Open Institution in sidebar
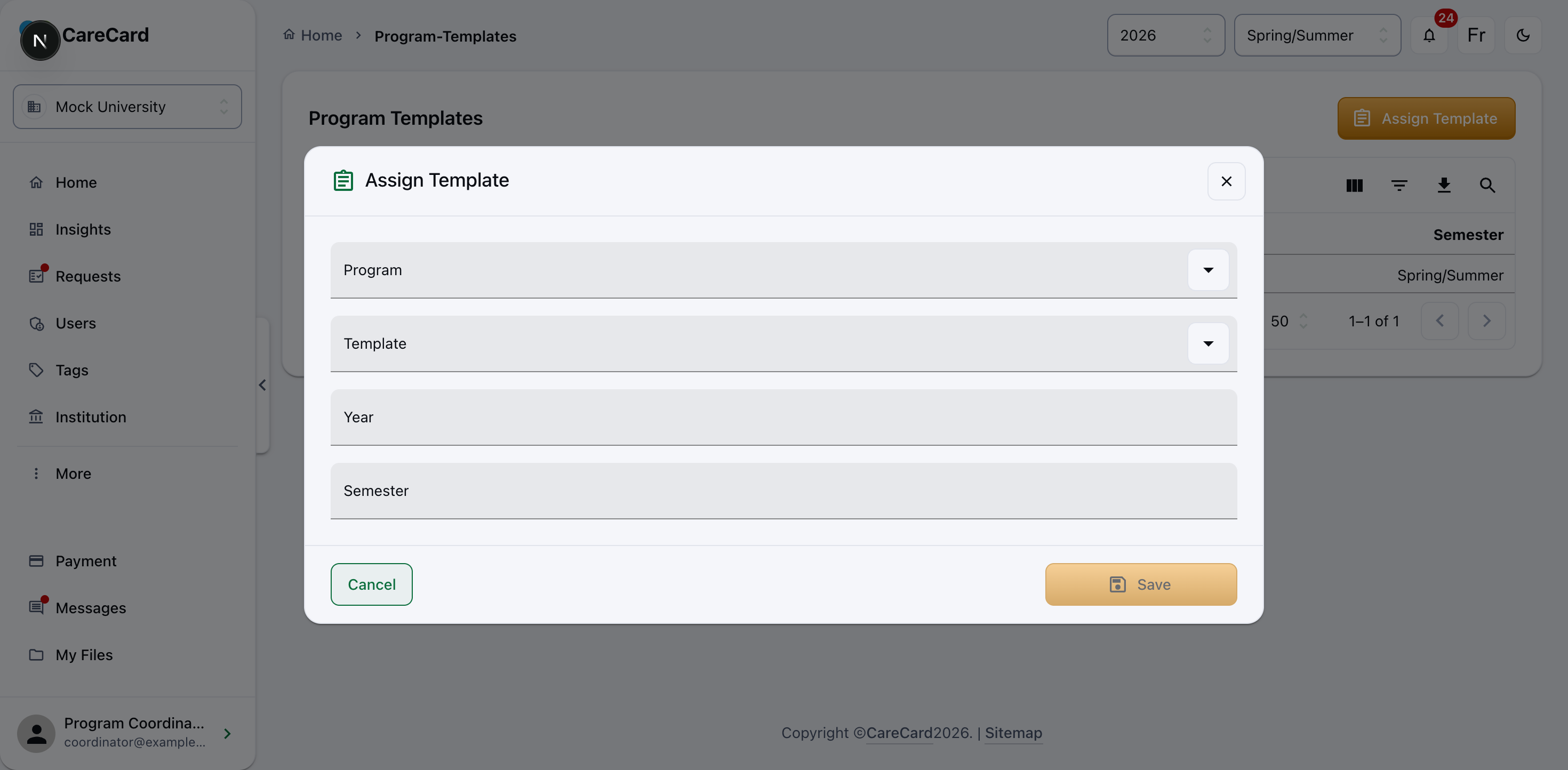The image size is (1568, 770). (x=127, y=417)
